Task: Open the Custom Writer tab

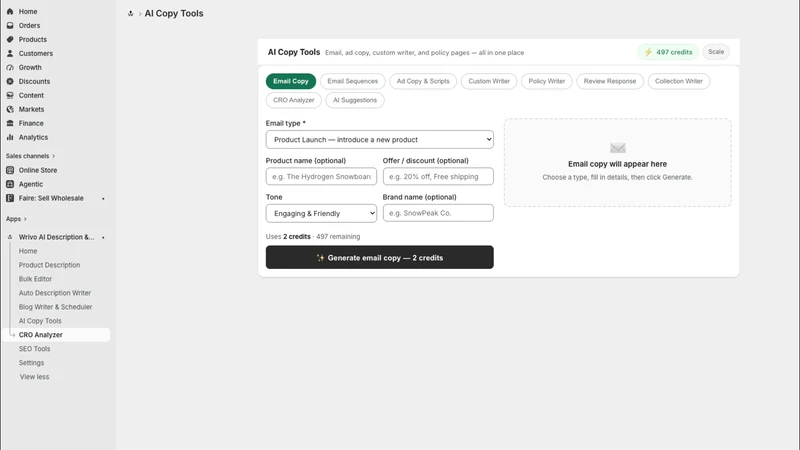Action: [489, 81]
